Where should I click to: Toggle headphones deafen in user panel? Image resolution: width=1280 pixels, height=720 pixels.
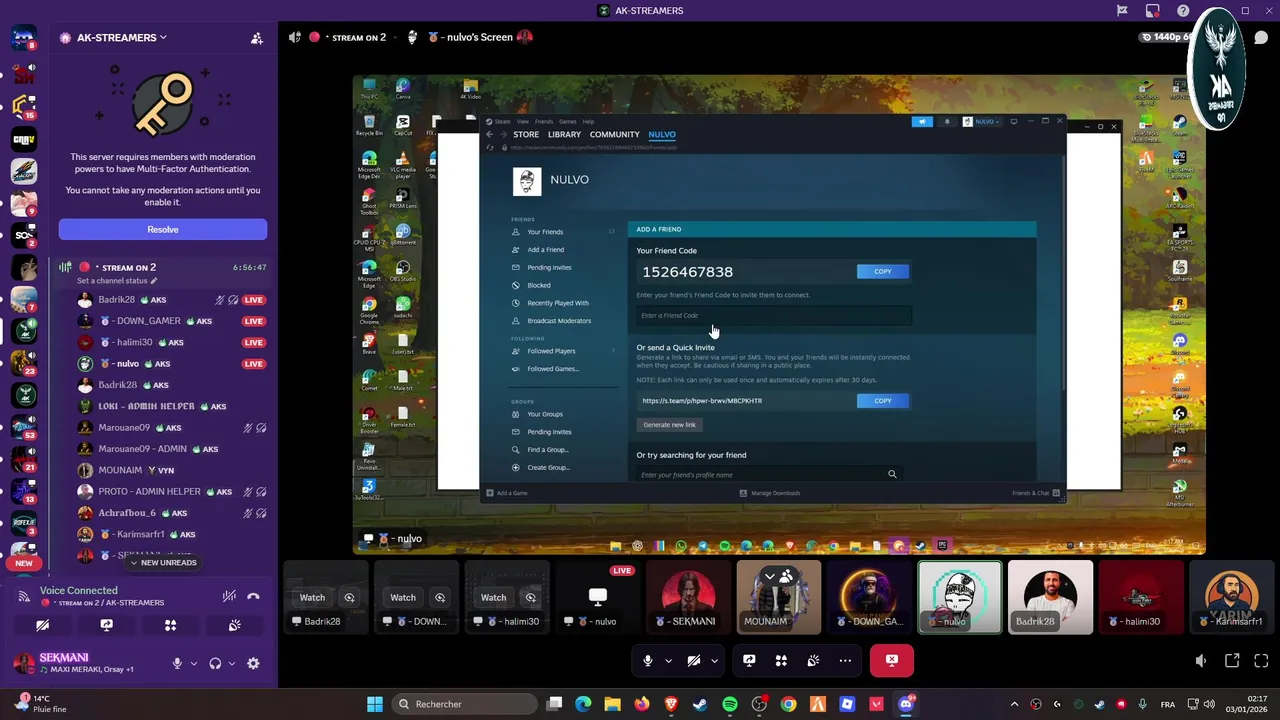coord(215,663)
